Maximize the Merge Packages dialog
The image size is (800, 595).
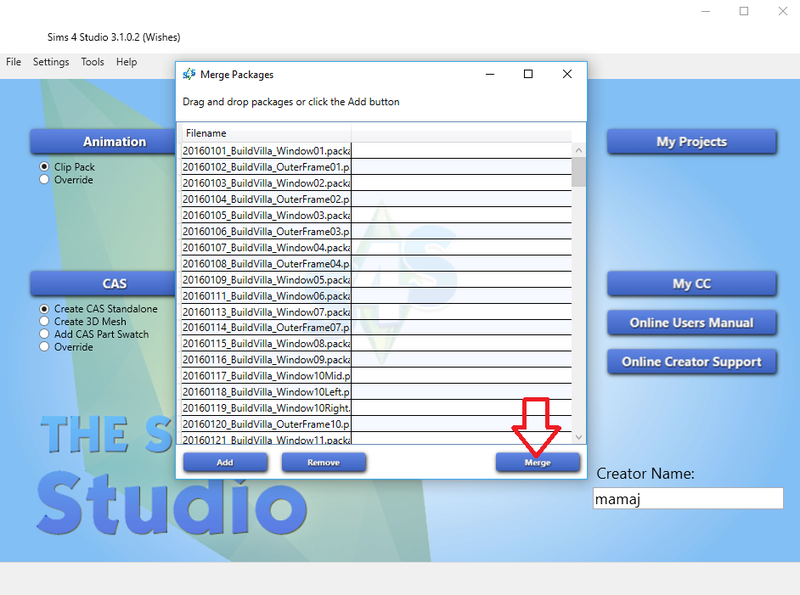pos(528,74)
